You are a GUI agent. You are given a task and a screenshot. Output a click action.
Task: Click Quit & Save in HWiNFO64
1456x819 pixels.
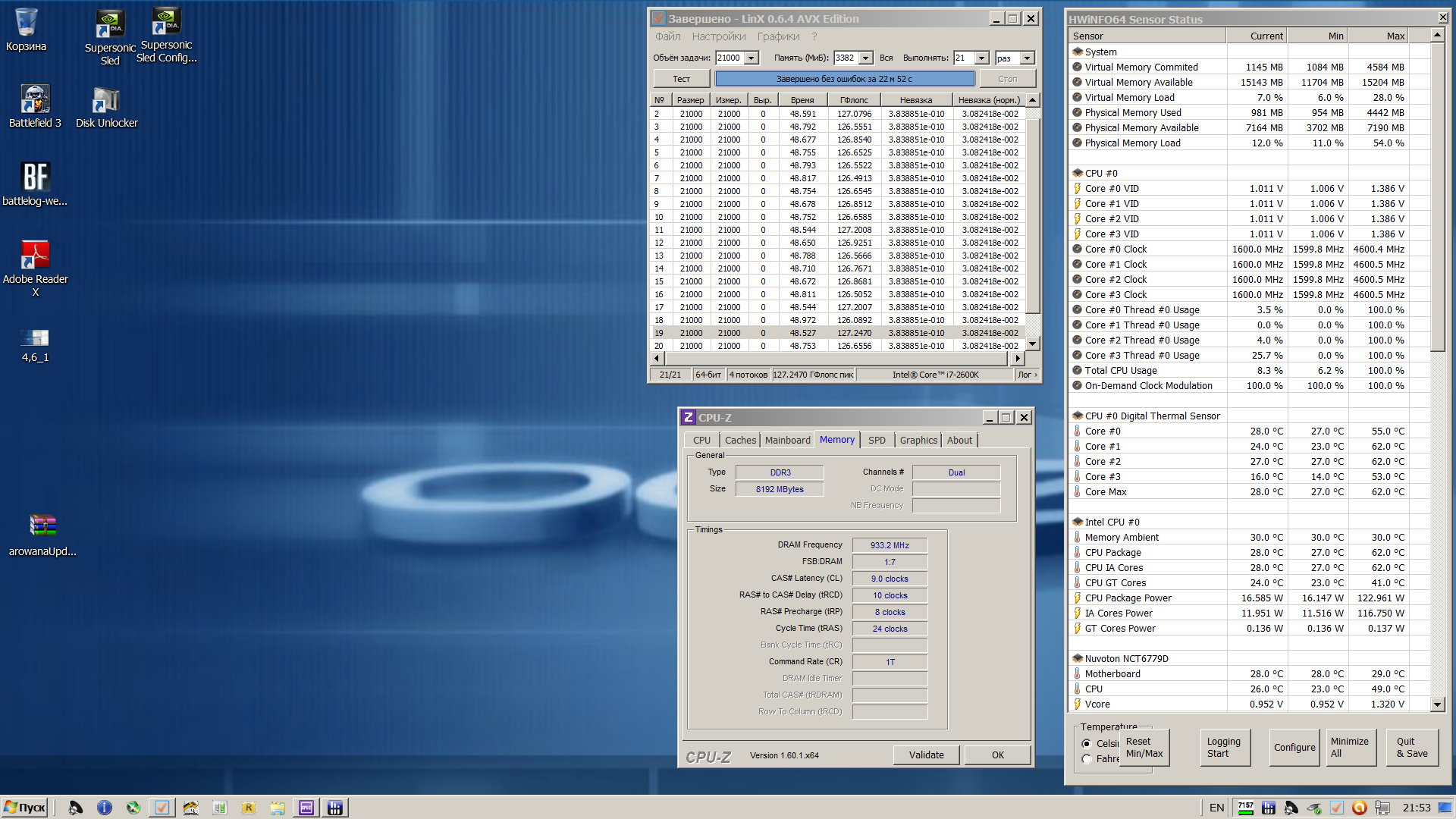click(1413, 748)
